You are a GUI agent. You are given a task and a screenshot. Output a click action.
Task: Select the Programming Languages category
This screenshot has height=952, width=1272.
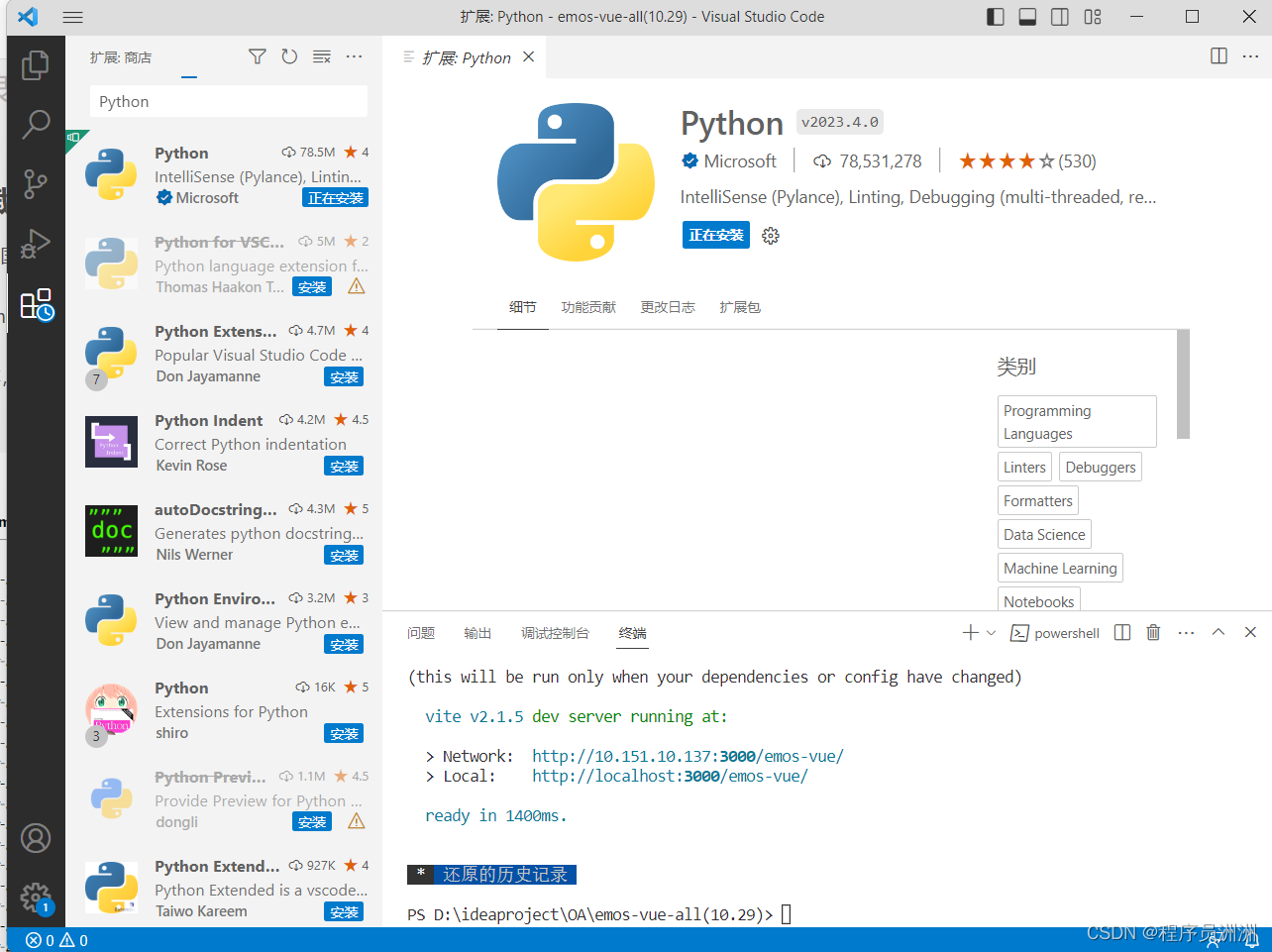point(1077,422)
